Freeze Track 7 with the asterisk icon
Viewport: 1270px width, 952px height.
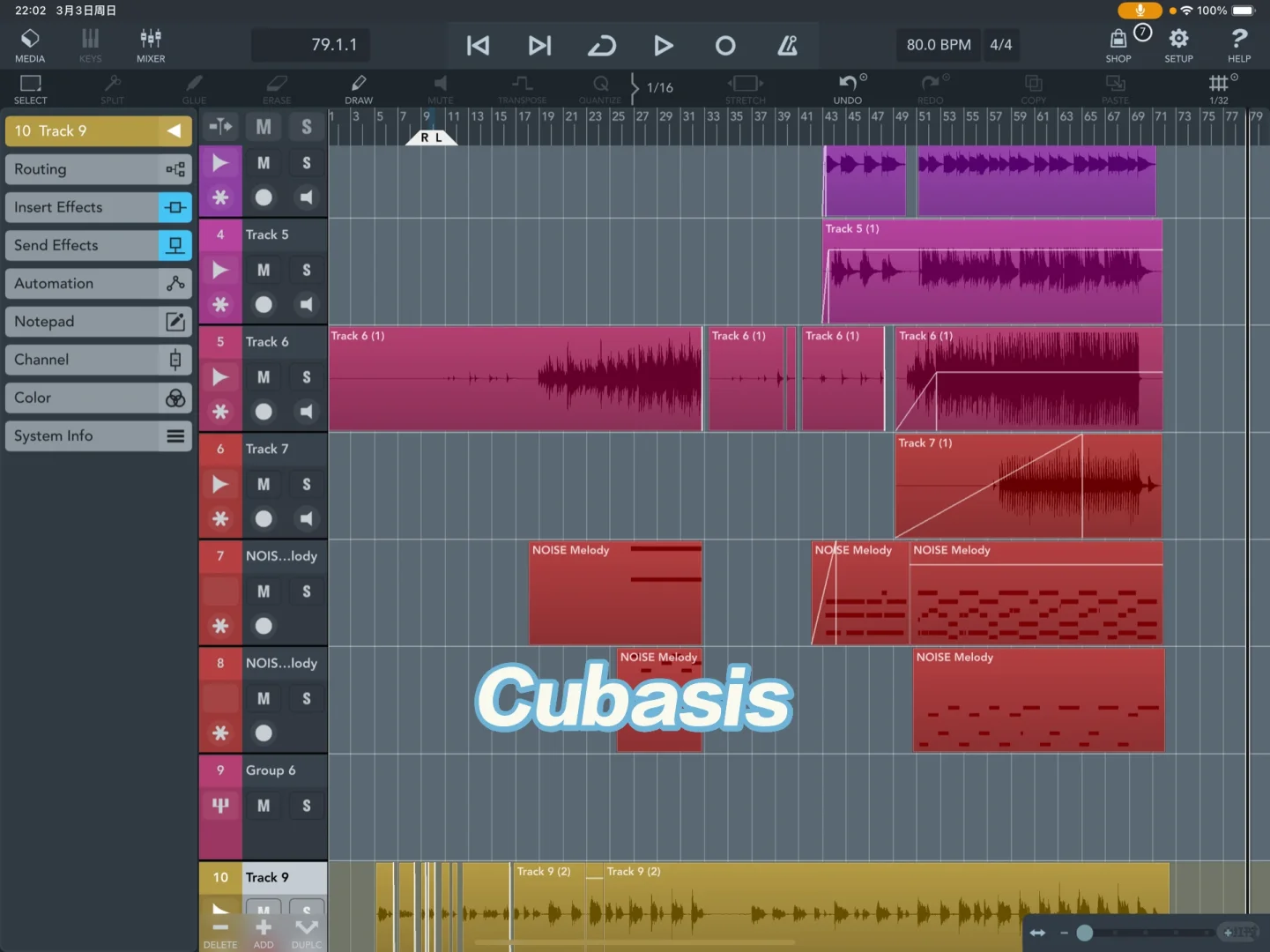220,519
